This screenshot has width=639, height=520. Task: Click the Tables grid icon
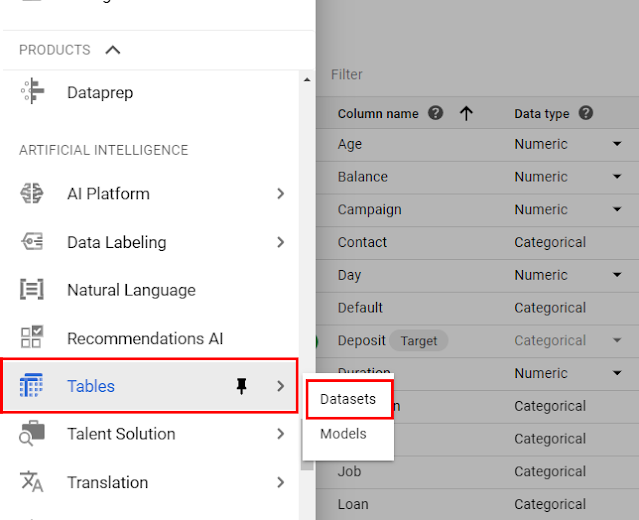[x=31, y=385]
